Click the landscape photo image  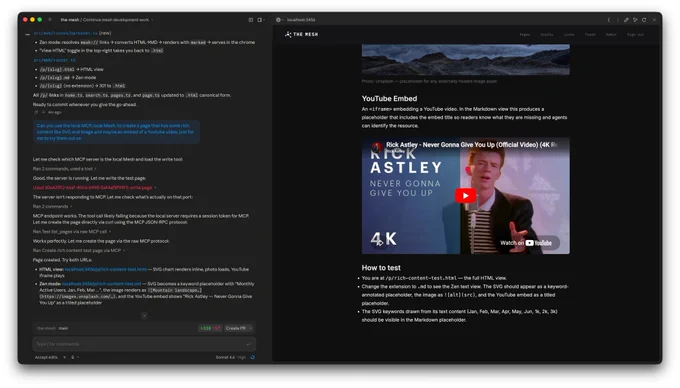pyautogui.click(x=465, y=60)
